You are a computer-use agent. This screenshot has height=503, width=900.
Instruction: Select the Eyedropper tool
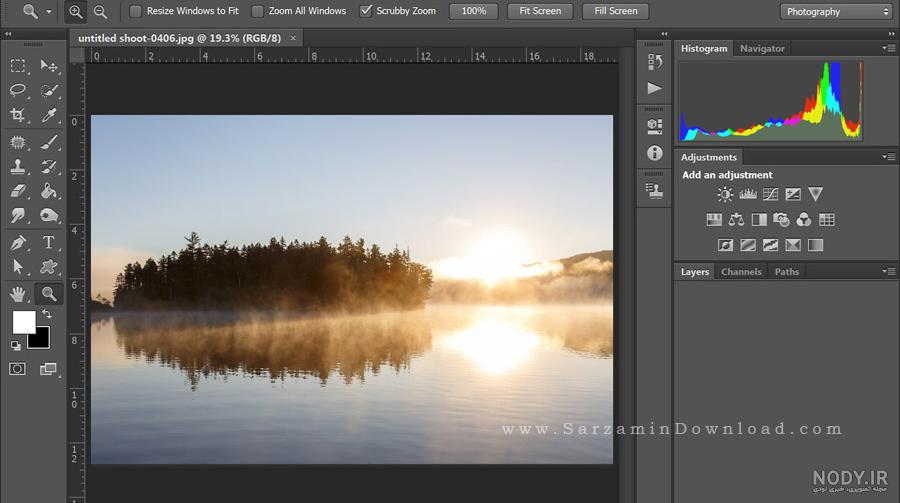(49, 115)
